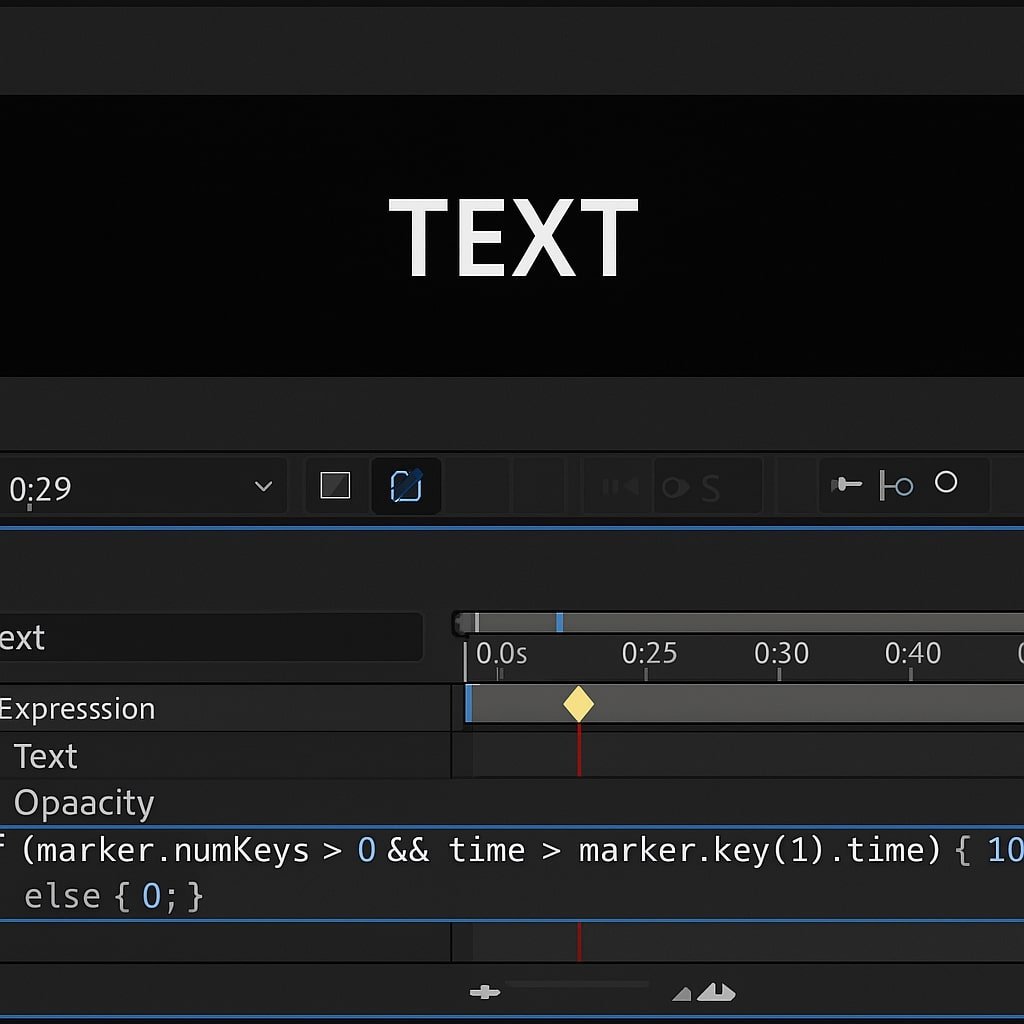Toggle the highlighted blue pencil-square icon
The height and width of the screenshot is (1024, 1024).
point(405,486)
